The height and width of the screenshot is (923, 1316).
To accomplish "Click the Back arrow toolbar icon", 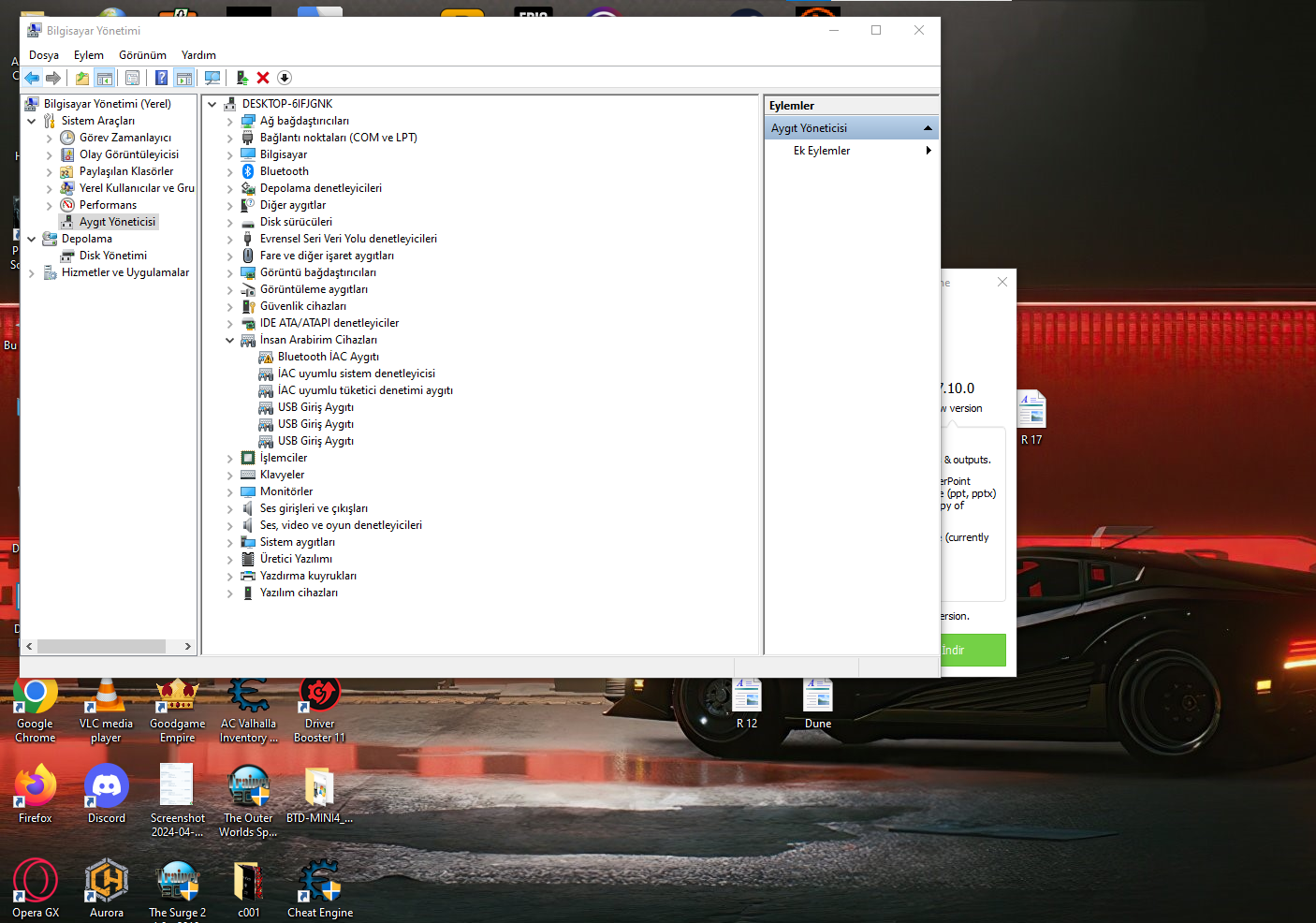I will click(32, 78).
